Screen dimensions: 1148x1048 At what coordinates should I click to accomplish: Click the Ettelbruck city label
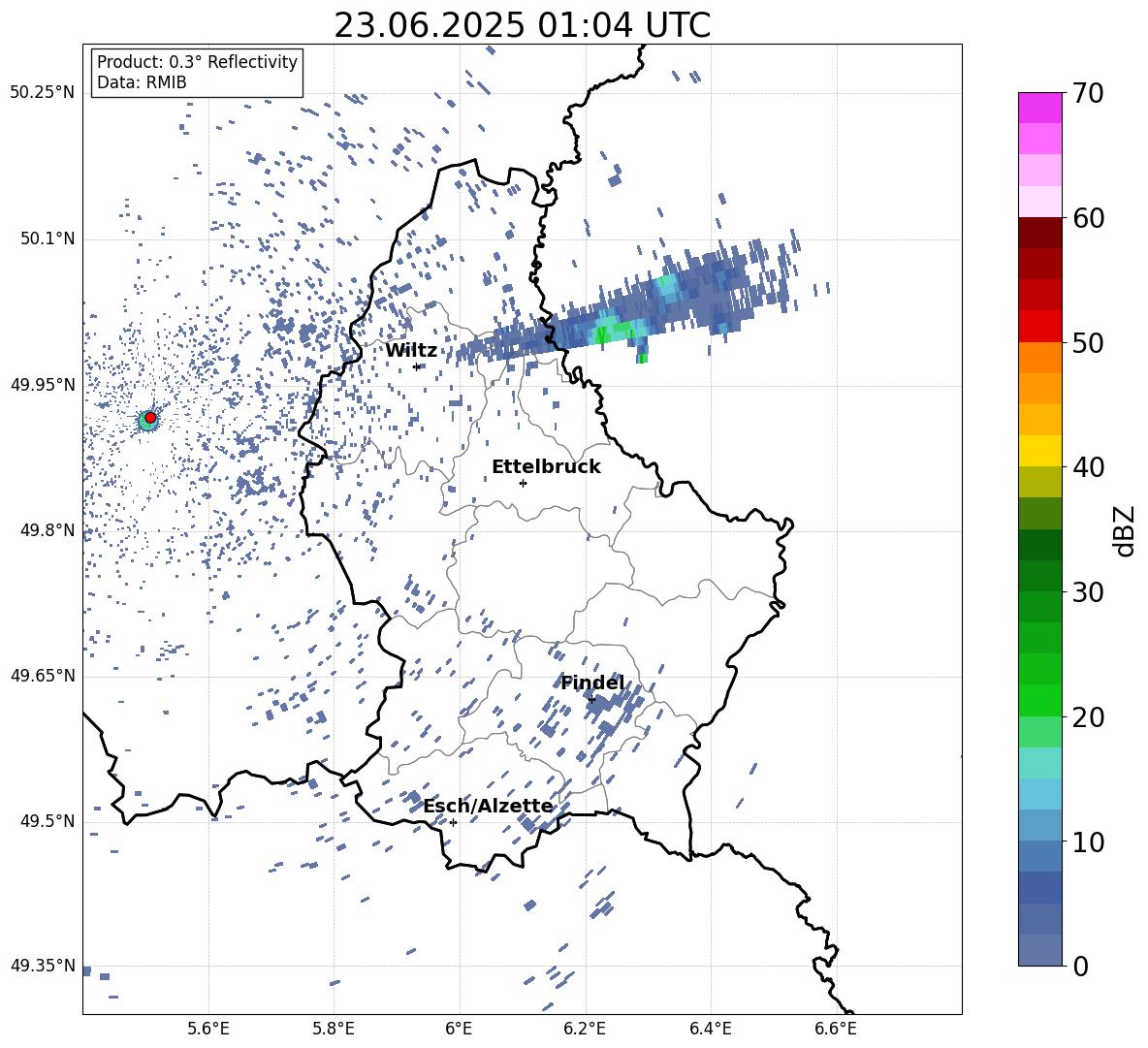546,466
